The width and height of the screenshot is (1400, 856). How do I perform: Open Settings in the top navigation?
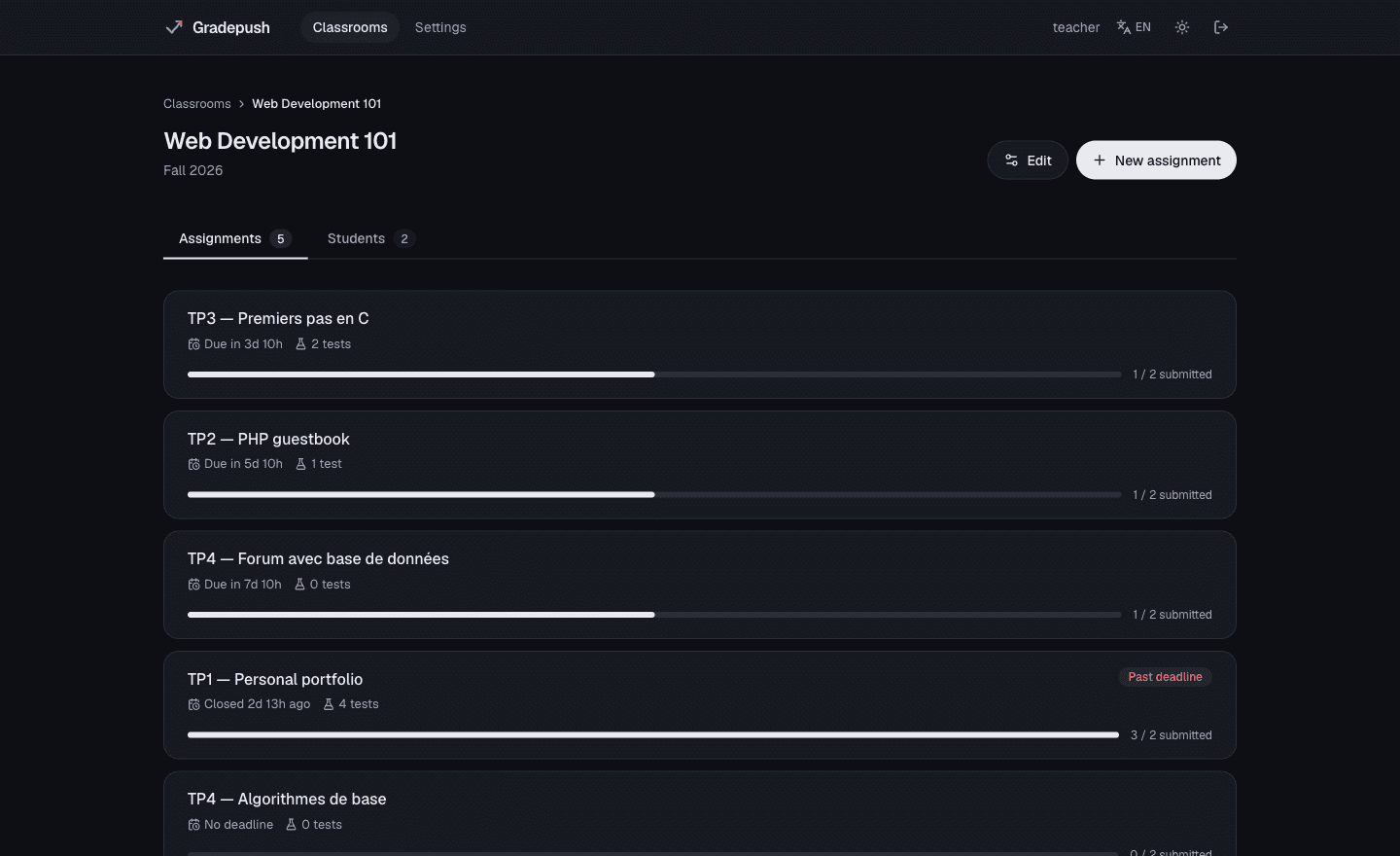(440, 27)
